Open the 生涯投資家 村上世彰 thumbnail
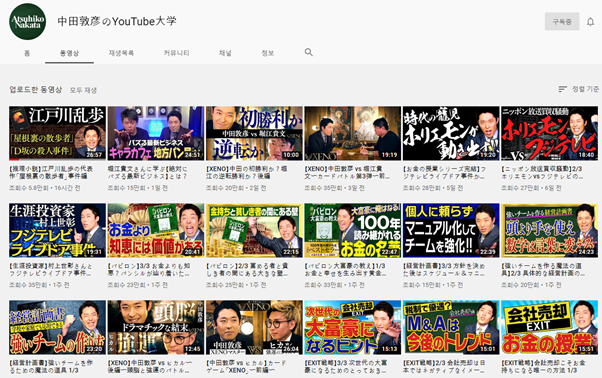The image size is (602, 378). 57,230
